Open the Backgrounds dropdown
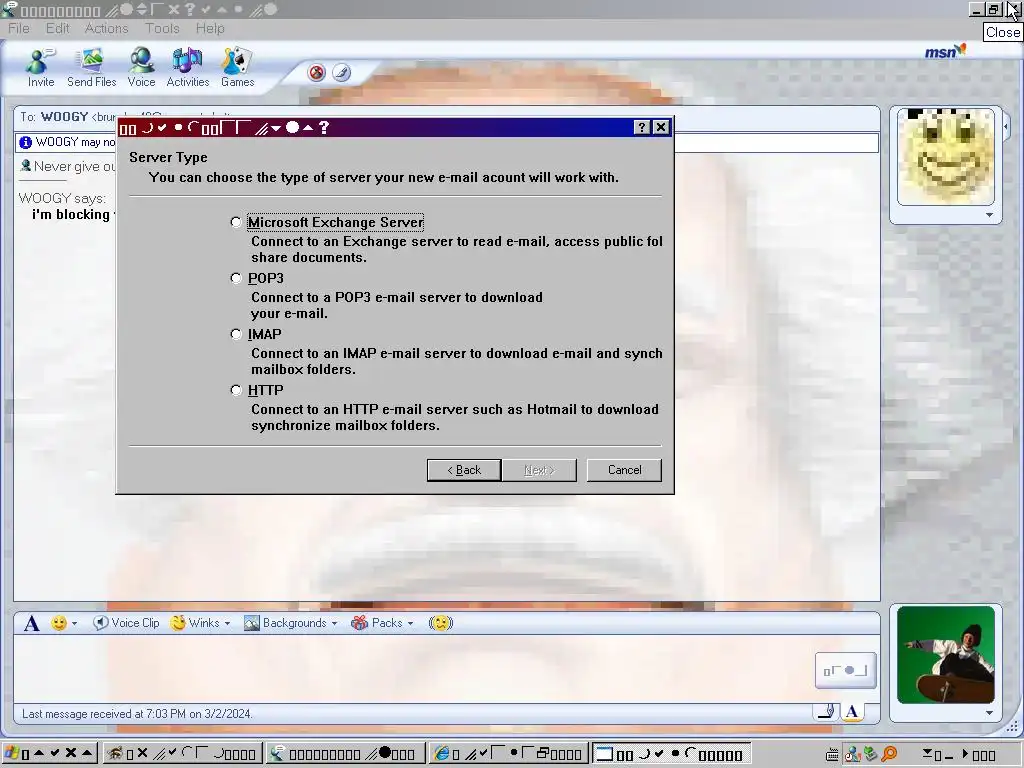 334,624
